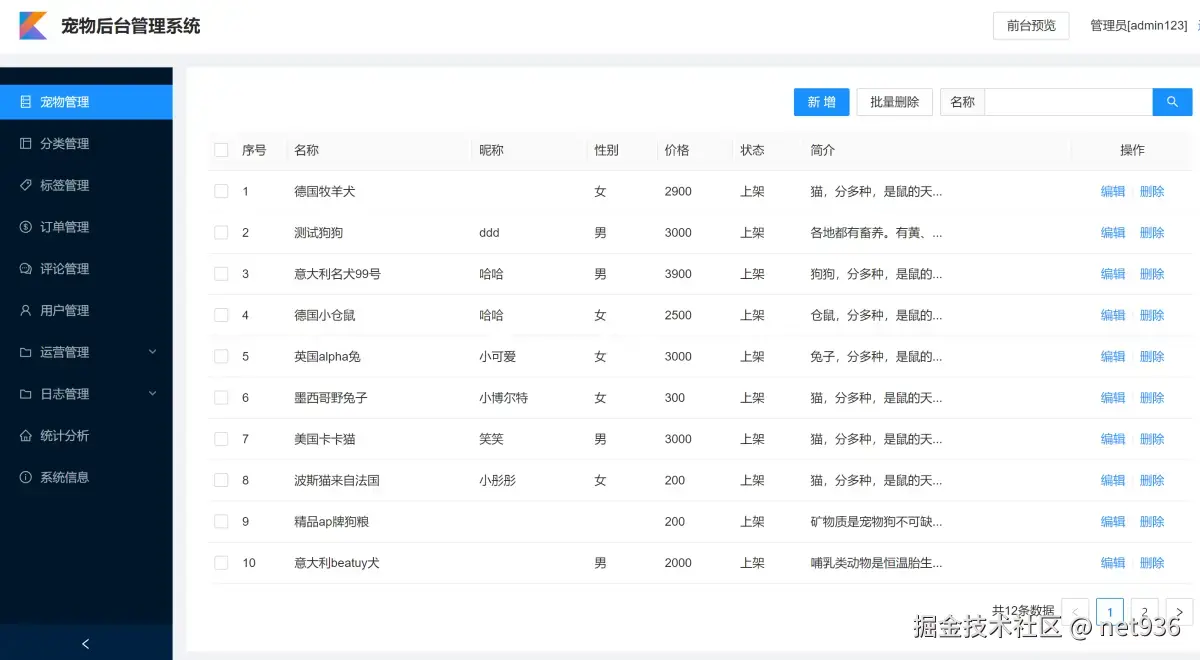Click the blue search magnifier button

coord(1172,102)
